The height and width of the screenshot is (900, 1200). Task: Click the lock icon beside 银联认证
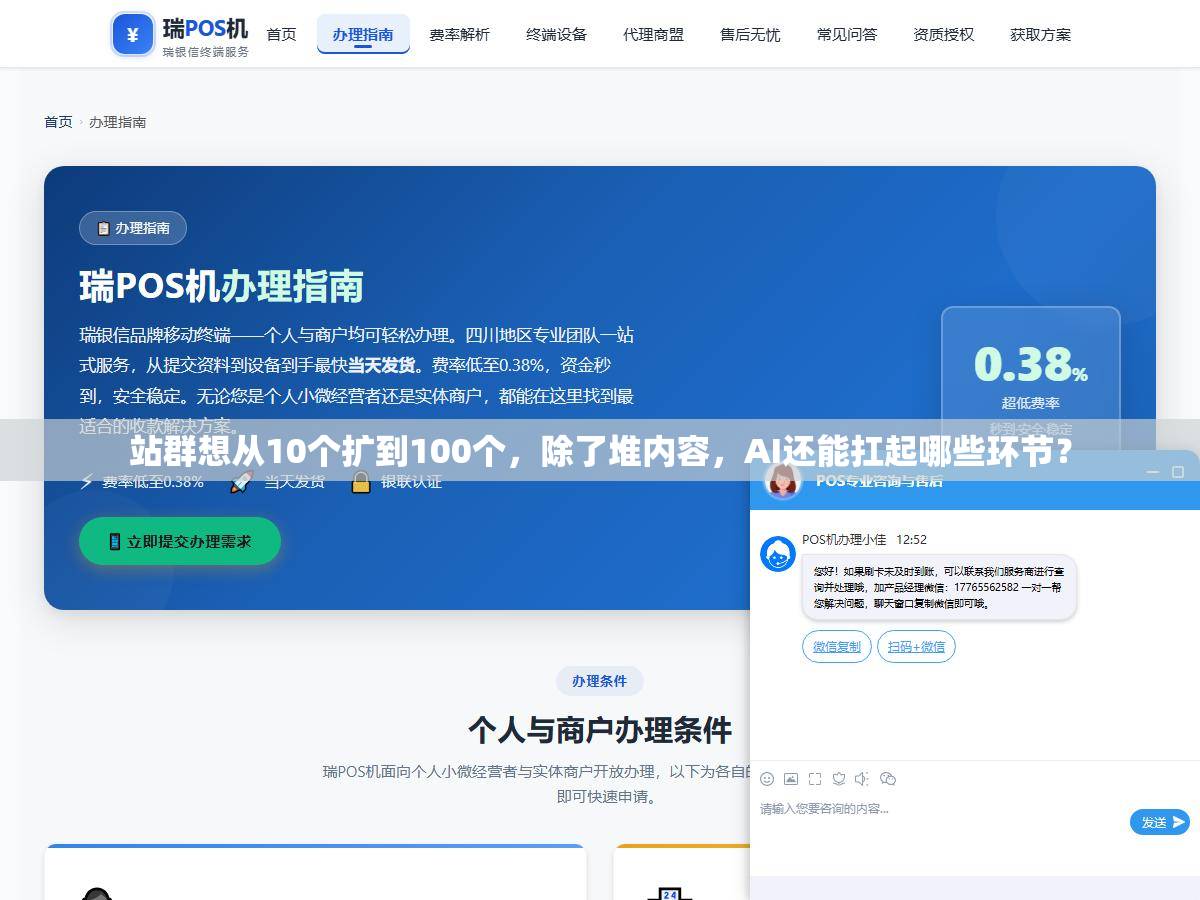click(361, 482)
